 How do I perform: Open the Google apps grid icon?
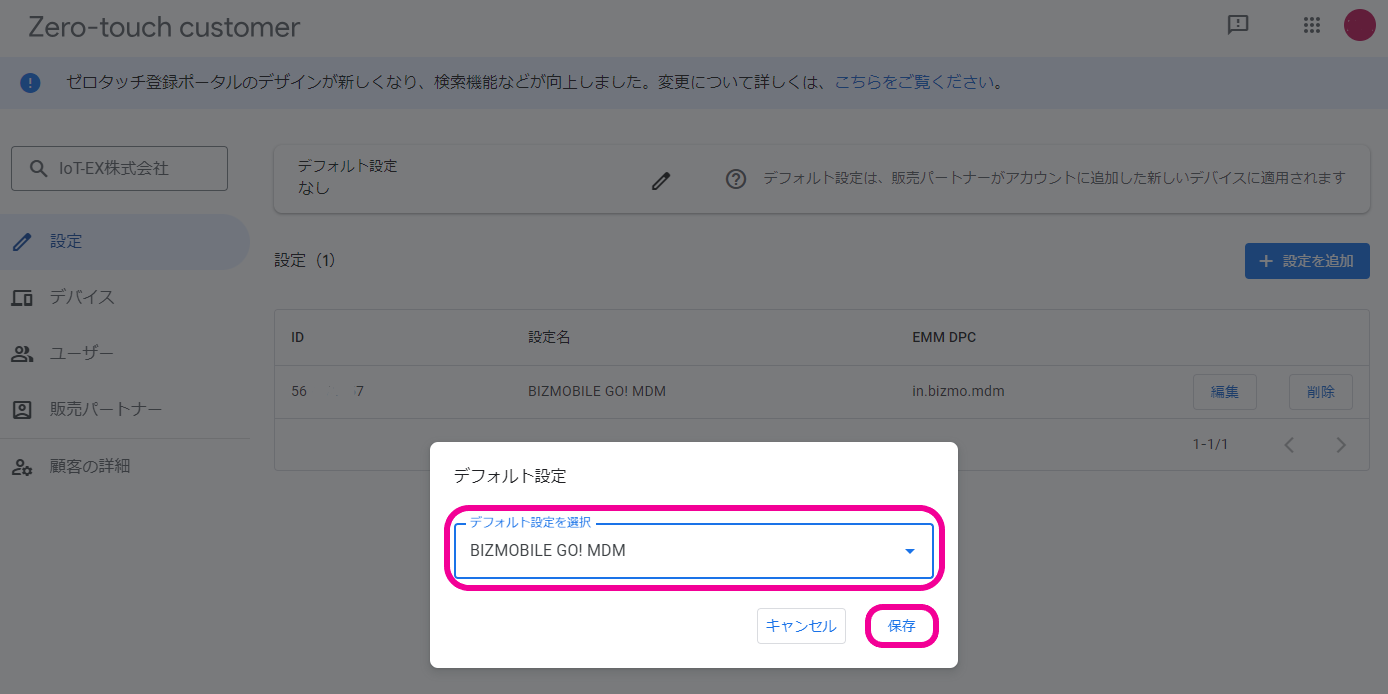(1312, 26)
